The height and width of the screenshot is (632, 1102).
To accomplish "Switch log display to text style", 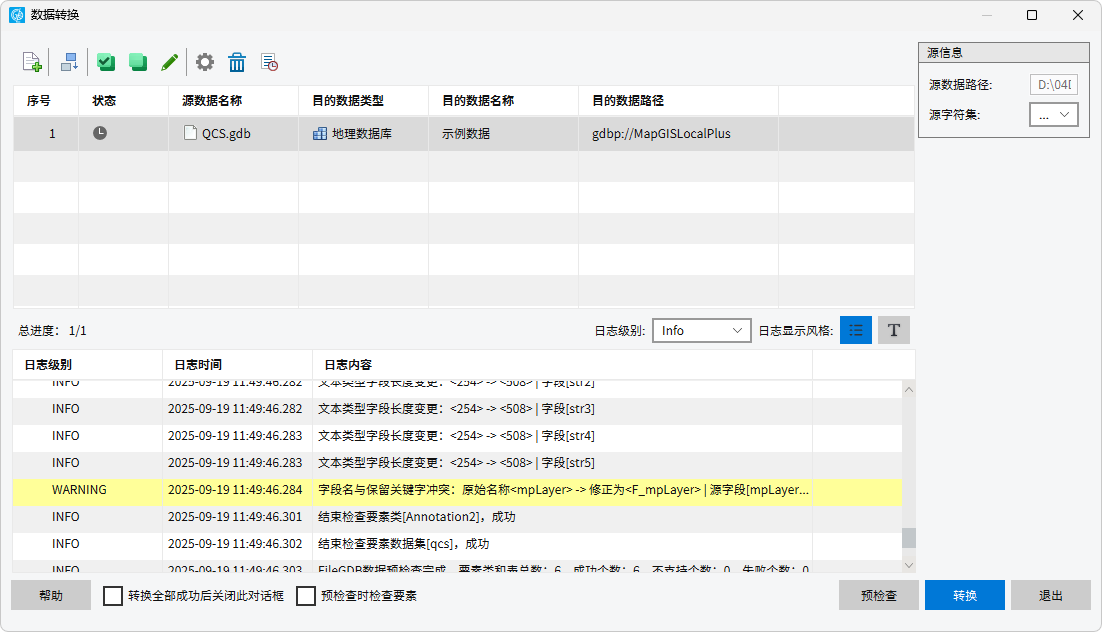I will point(894,330).
